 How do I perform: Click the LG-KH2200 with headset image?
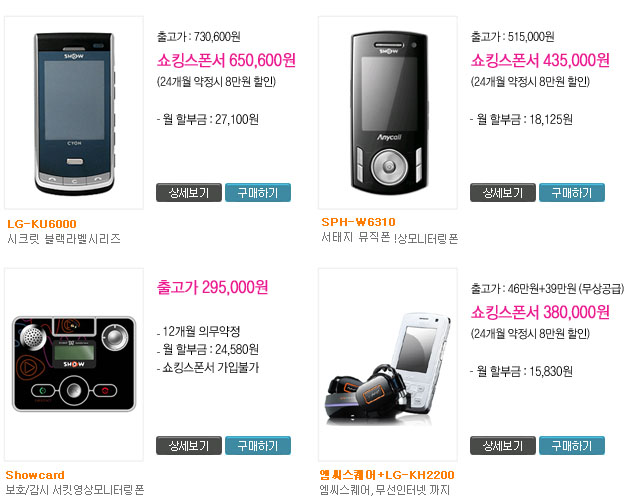click(388, 364)
